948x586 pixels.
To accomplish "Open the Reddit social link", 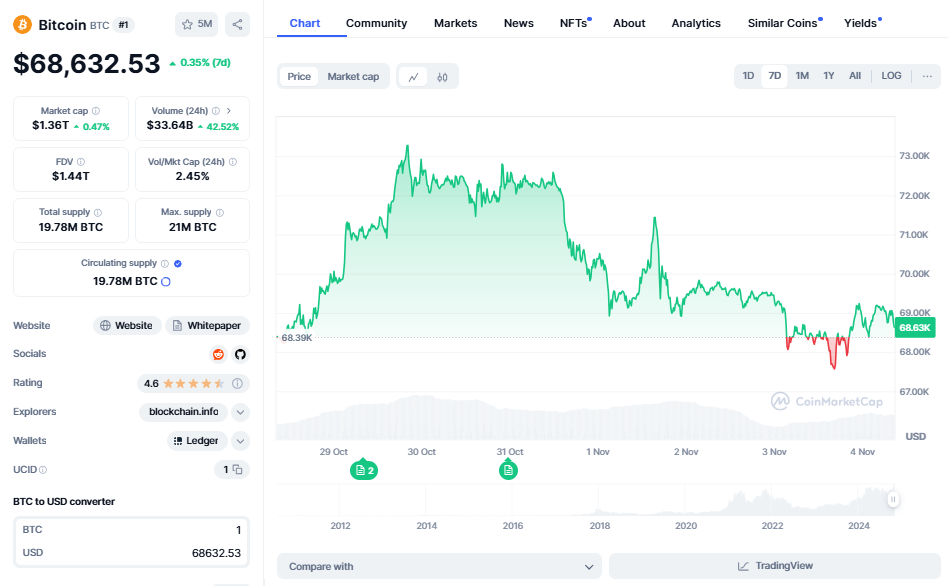I will (218, 354).
